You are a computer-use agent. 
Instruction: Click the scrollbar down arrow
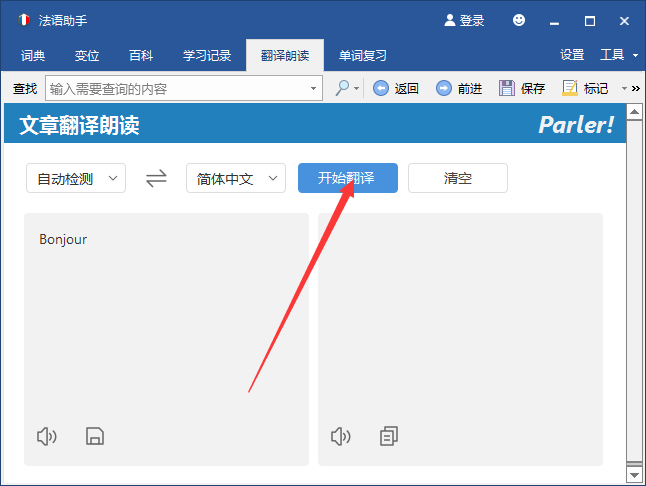coord(634,475)
